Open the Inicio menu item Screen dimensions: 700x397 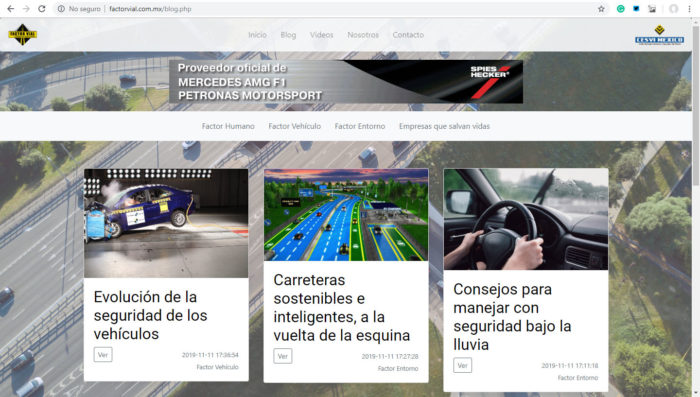[x=258, y=35]
